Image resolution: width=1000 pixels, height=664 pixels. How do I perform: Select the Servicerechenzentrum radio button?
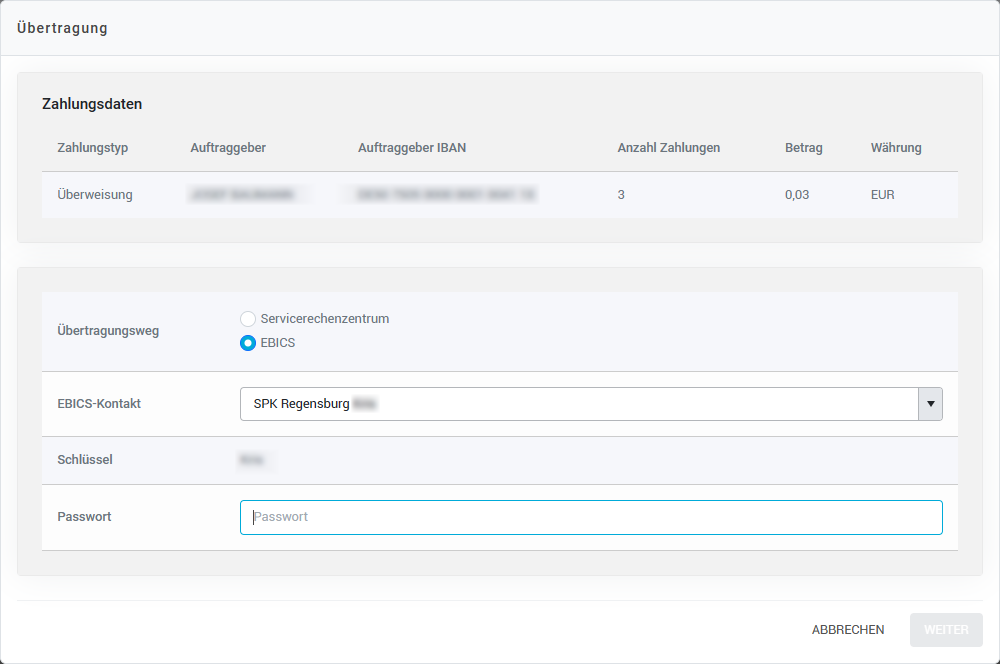[x=248, y=319]
